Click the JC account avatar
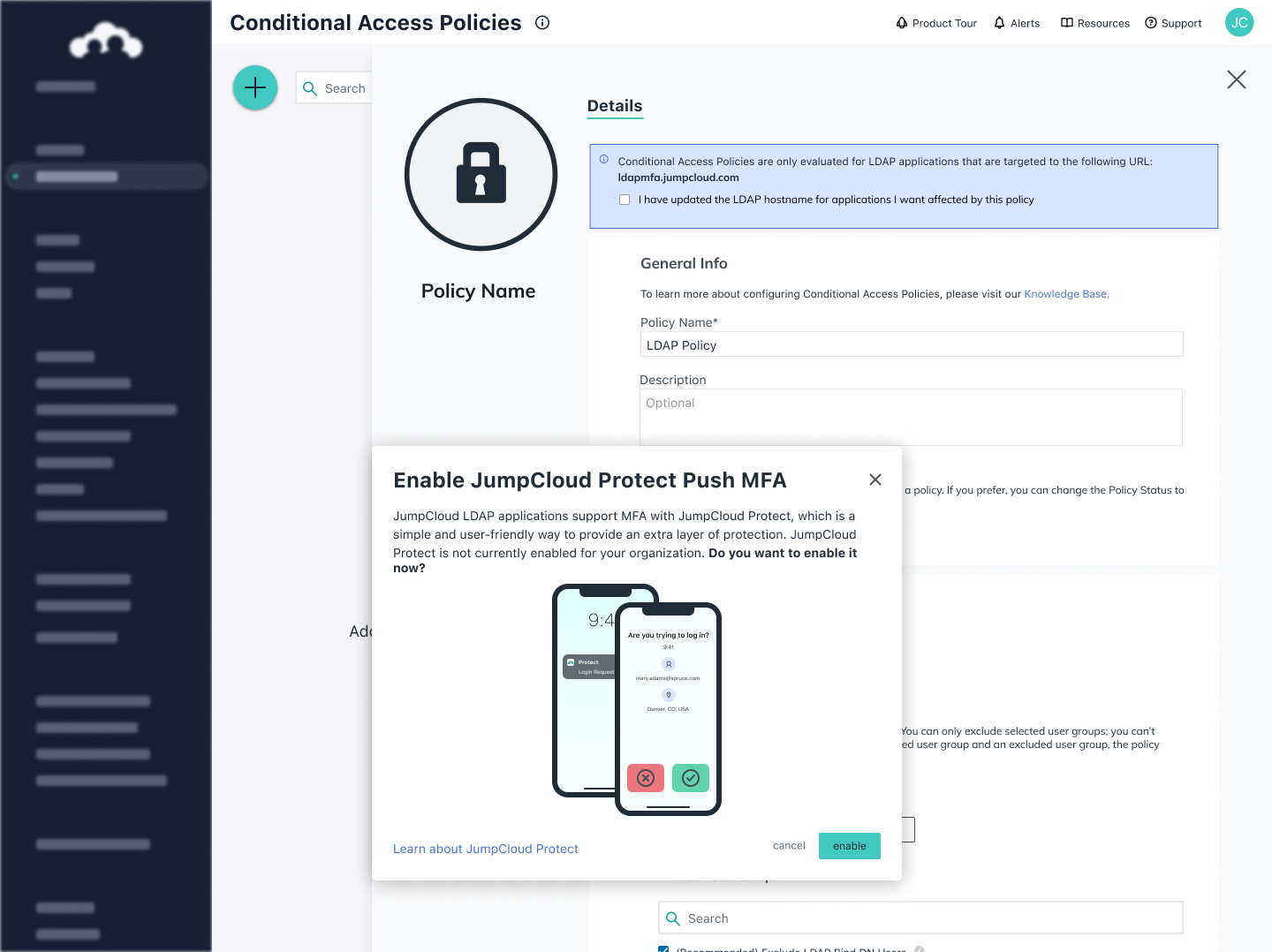The width and height of the screenshot is (1272, 952). (x=1238, y=22)
